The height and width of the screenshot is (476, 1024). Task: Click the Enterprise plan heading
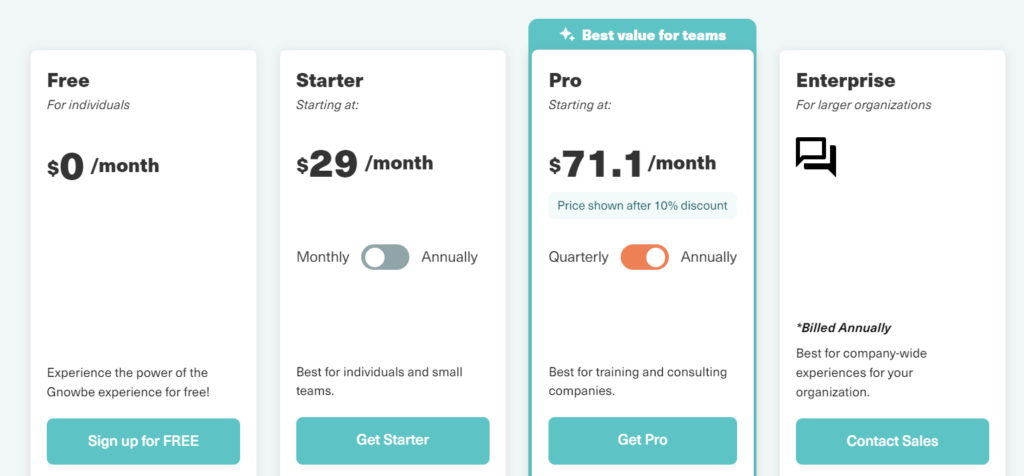click(846, 81)
